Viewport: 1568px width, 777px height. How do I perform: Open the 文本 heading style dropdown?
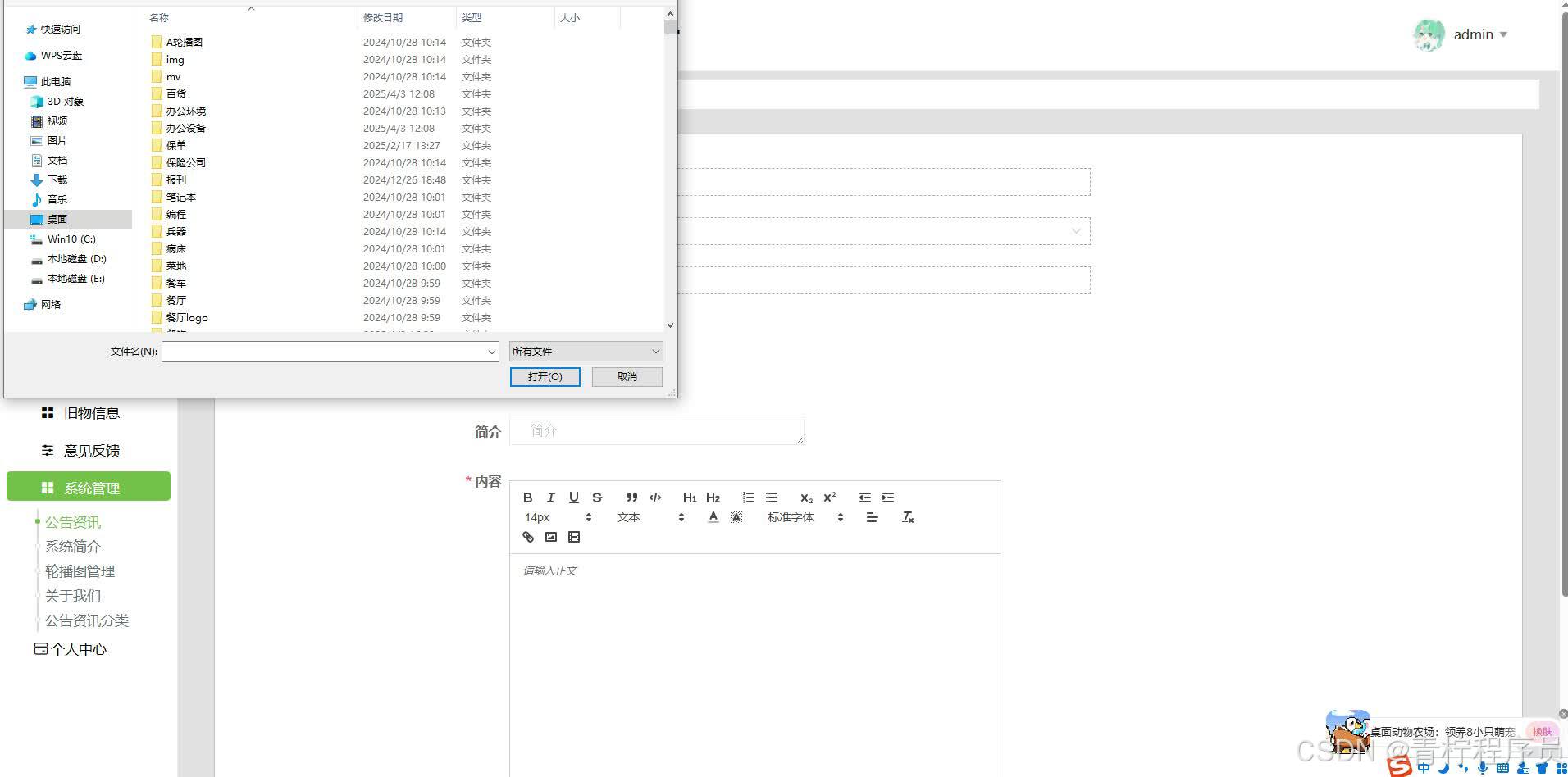(650, 517)
